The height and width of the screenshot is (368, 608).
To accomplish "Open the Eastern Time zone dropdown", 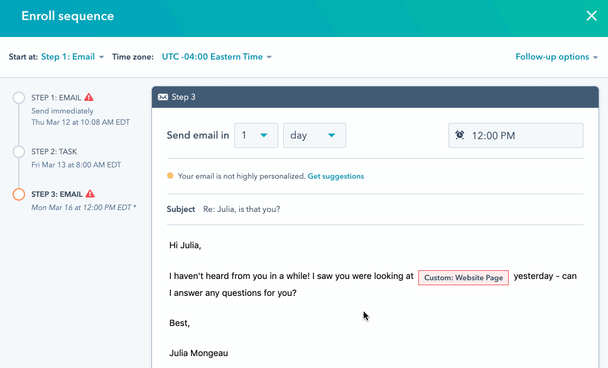I will [216, 57].
